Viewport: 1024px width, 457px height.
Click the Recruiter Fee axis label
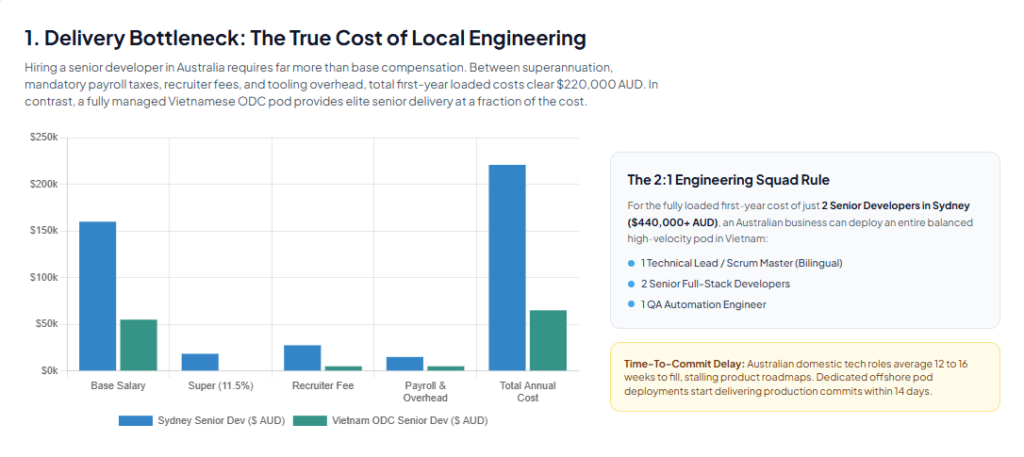[x=323, y=386]
